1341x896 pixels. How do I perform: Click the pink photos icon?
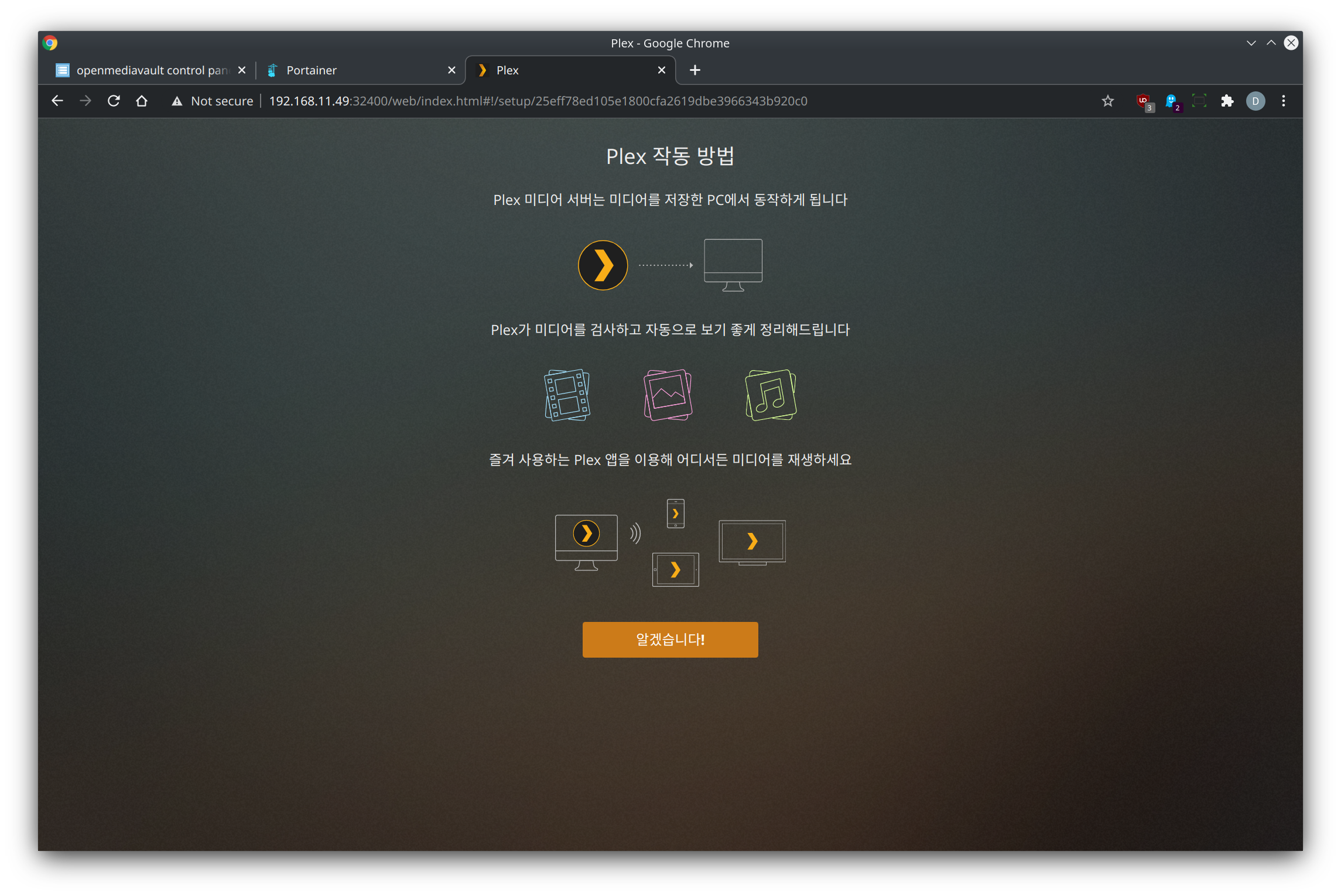668,395
